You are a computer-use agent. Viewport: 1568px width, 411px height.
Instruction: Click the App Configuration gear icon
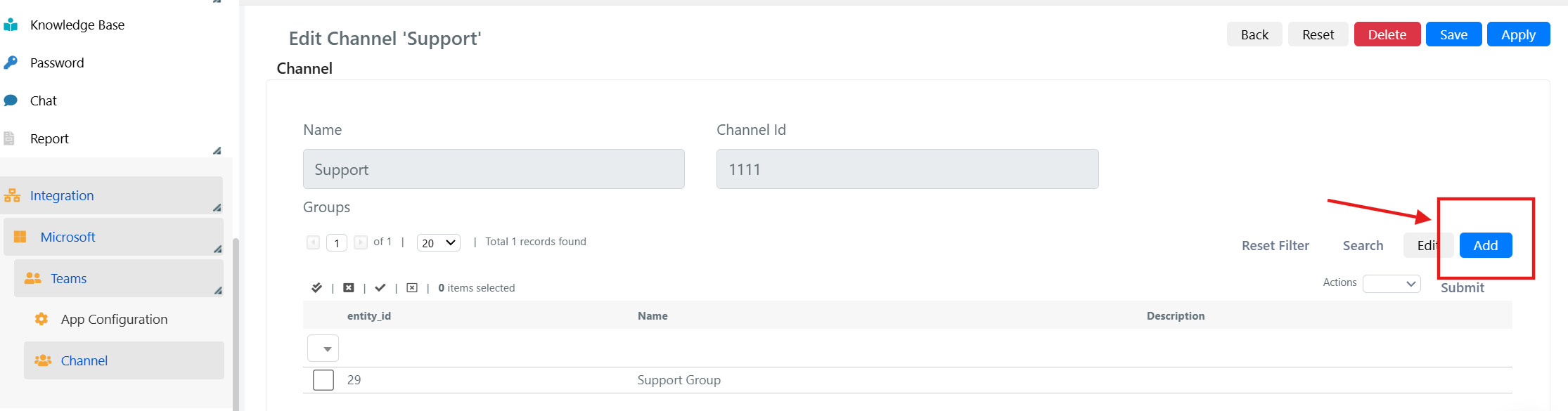(41, 319)
